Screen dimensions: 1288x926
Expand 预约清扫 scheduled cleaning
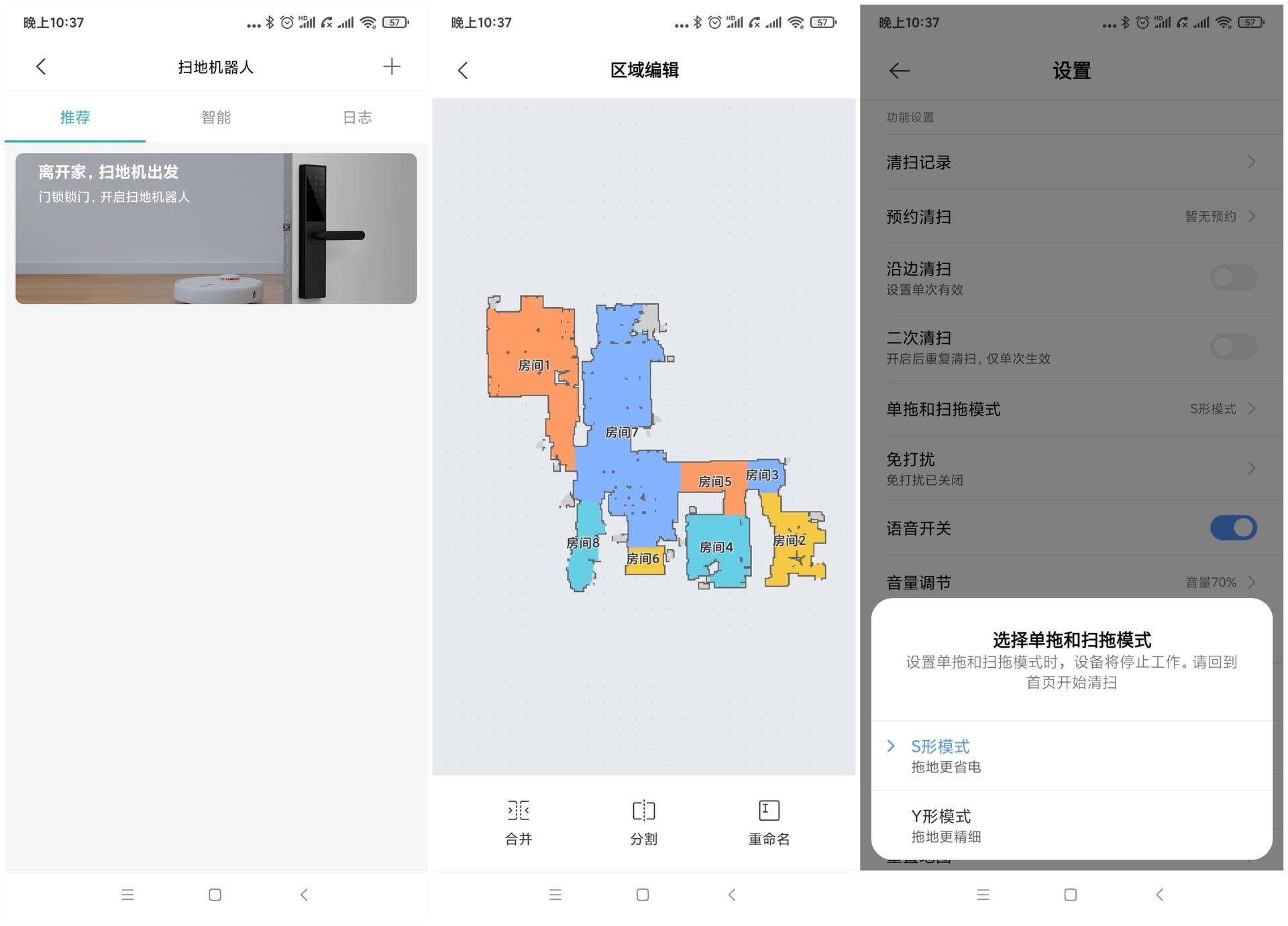(x=1071, y=216)
